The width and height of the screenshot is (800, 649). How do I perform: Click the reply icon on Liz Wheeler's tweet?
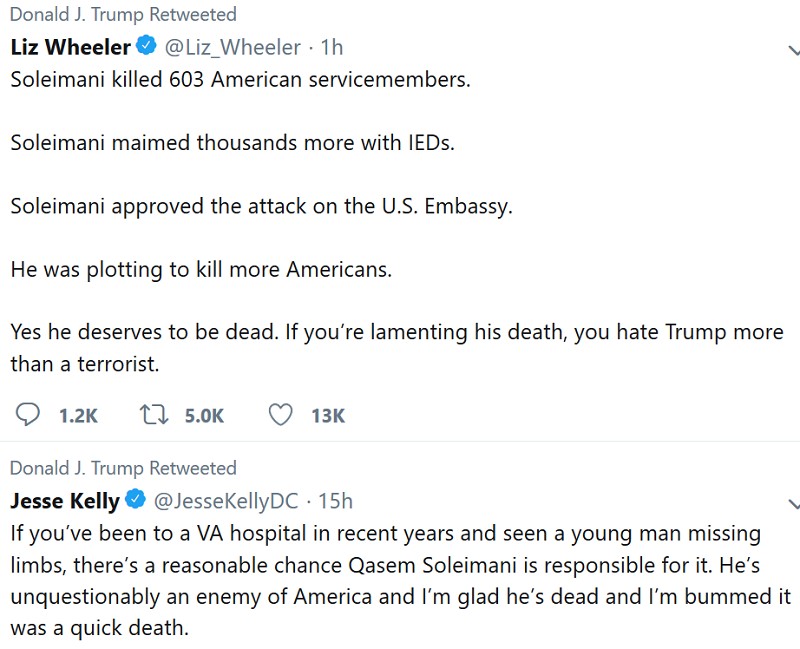[29, 415]
